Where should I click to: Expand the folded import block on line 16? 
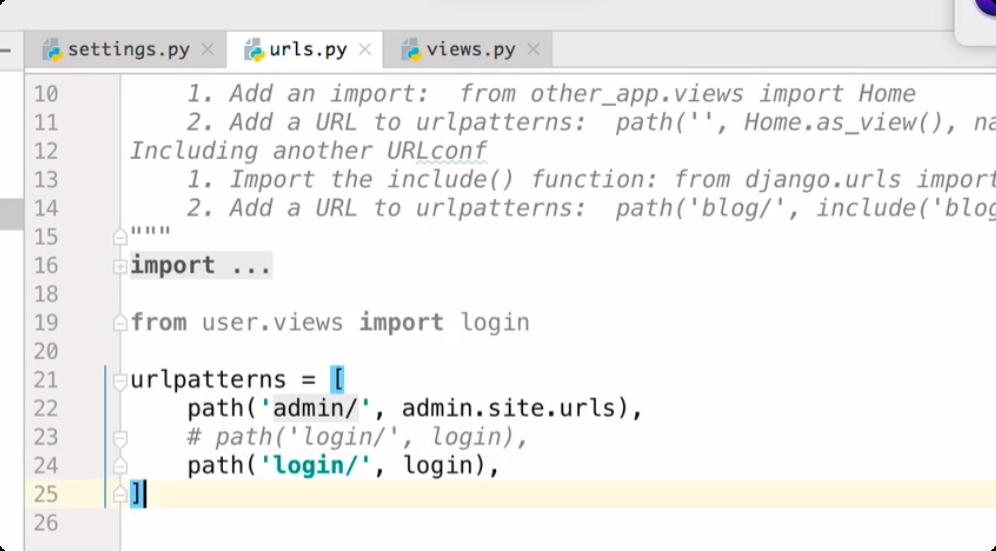(119, 266)
